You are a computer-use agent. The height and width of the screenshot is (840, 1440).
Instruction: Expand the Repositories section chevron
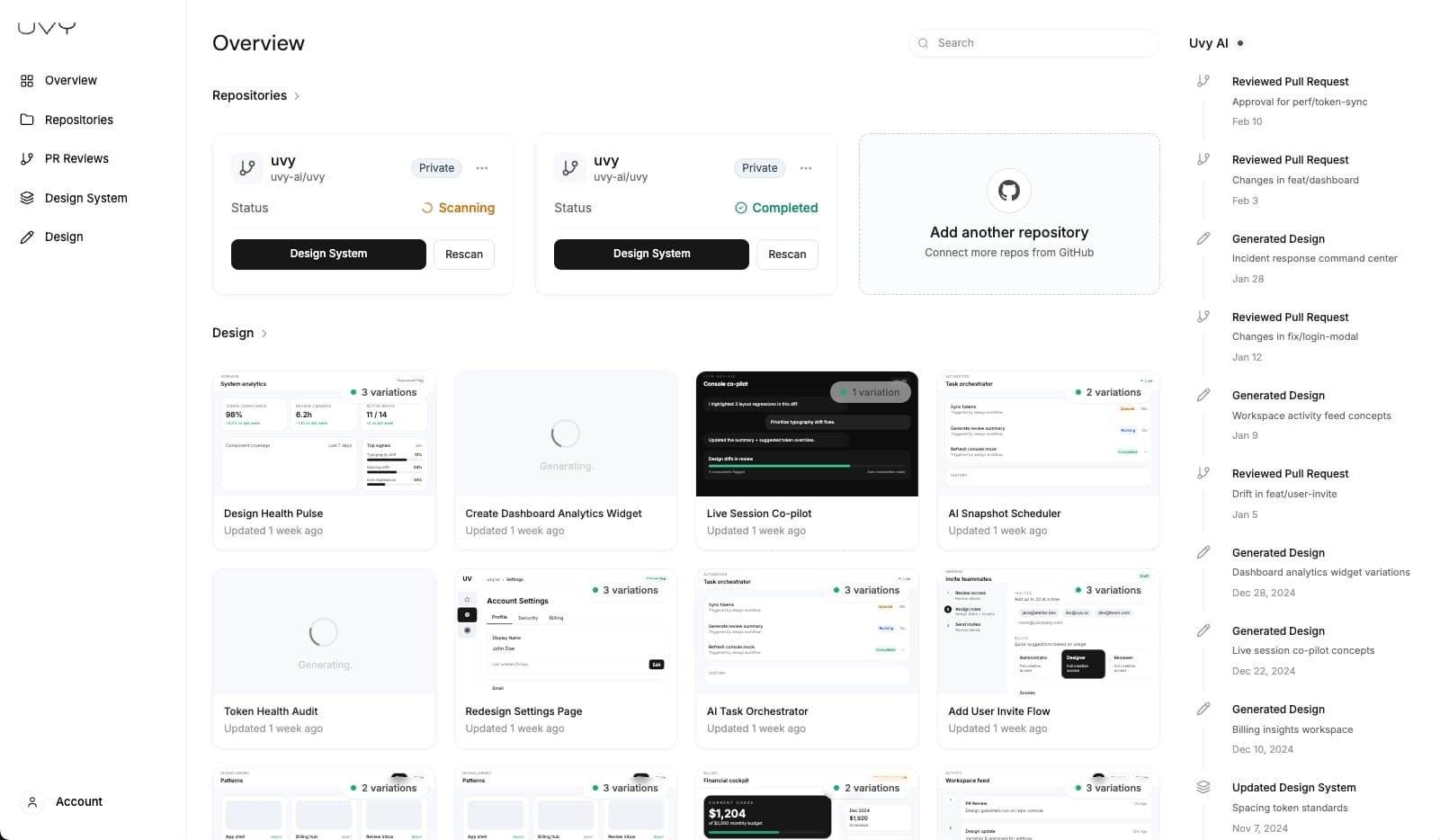click(297, 95)
